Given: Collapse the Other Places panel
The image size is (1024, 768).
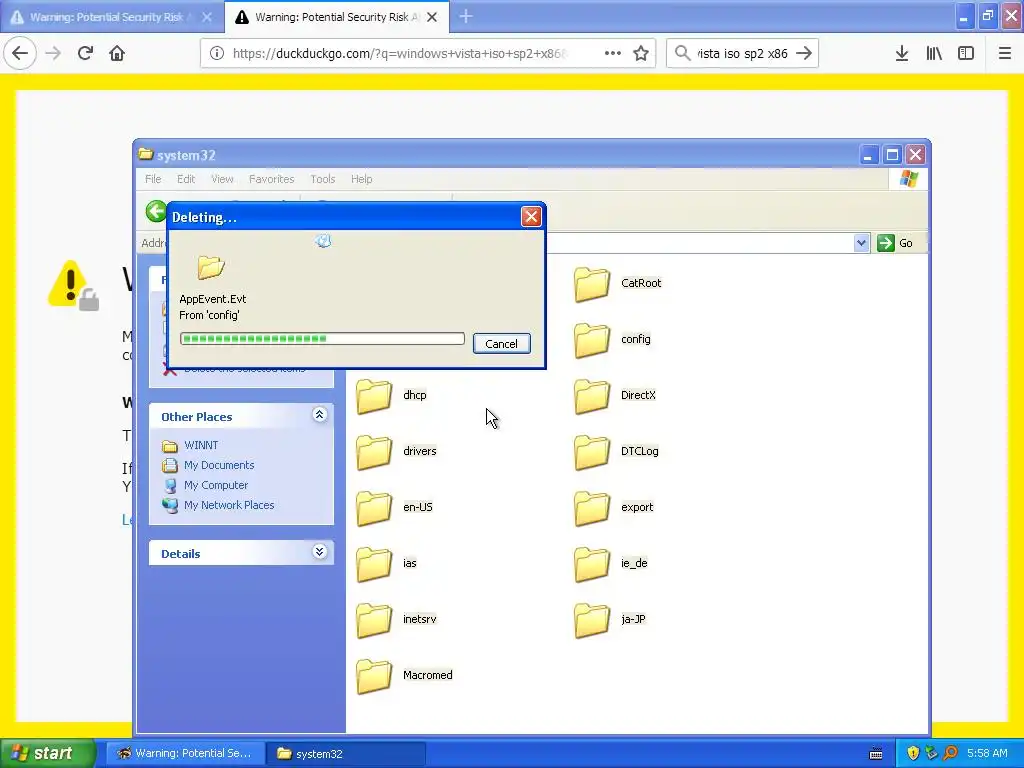Looking at the screenshot, I should pos(319,415).
